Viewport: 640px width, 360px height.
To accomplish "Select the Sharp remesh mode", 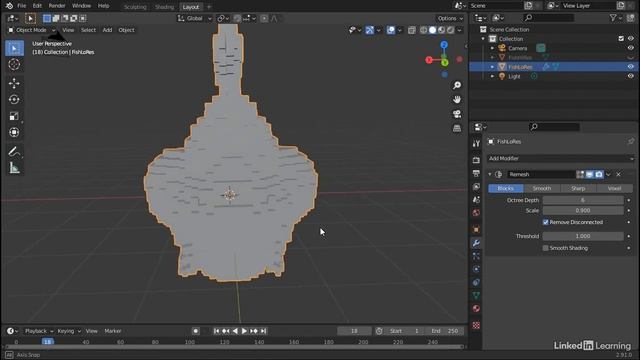I will (578, 188).
